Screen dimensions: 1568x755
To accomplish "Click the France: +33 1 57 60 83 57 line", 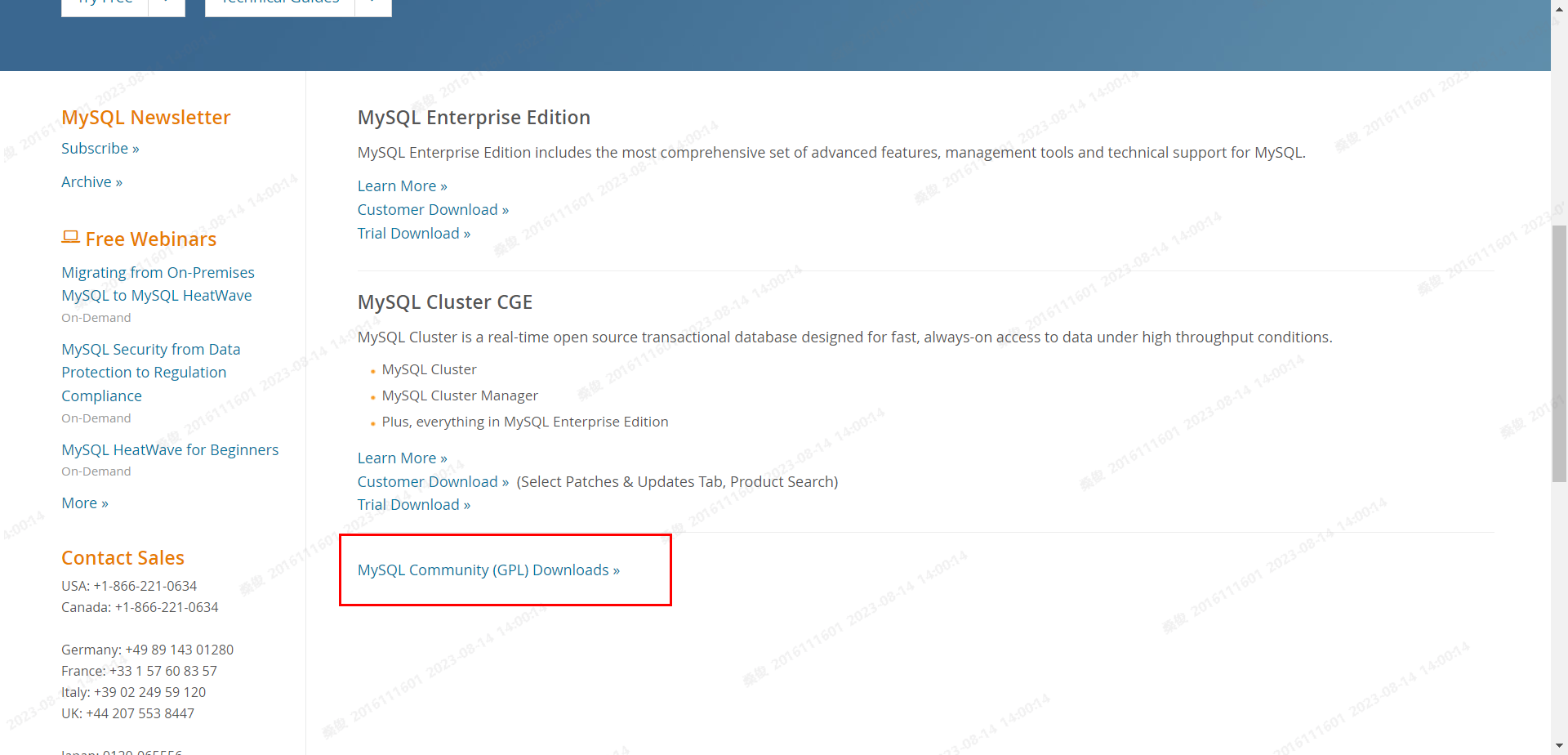I will (139, 671).
